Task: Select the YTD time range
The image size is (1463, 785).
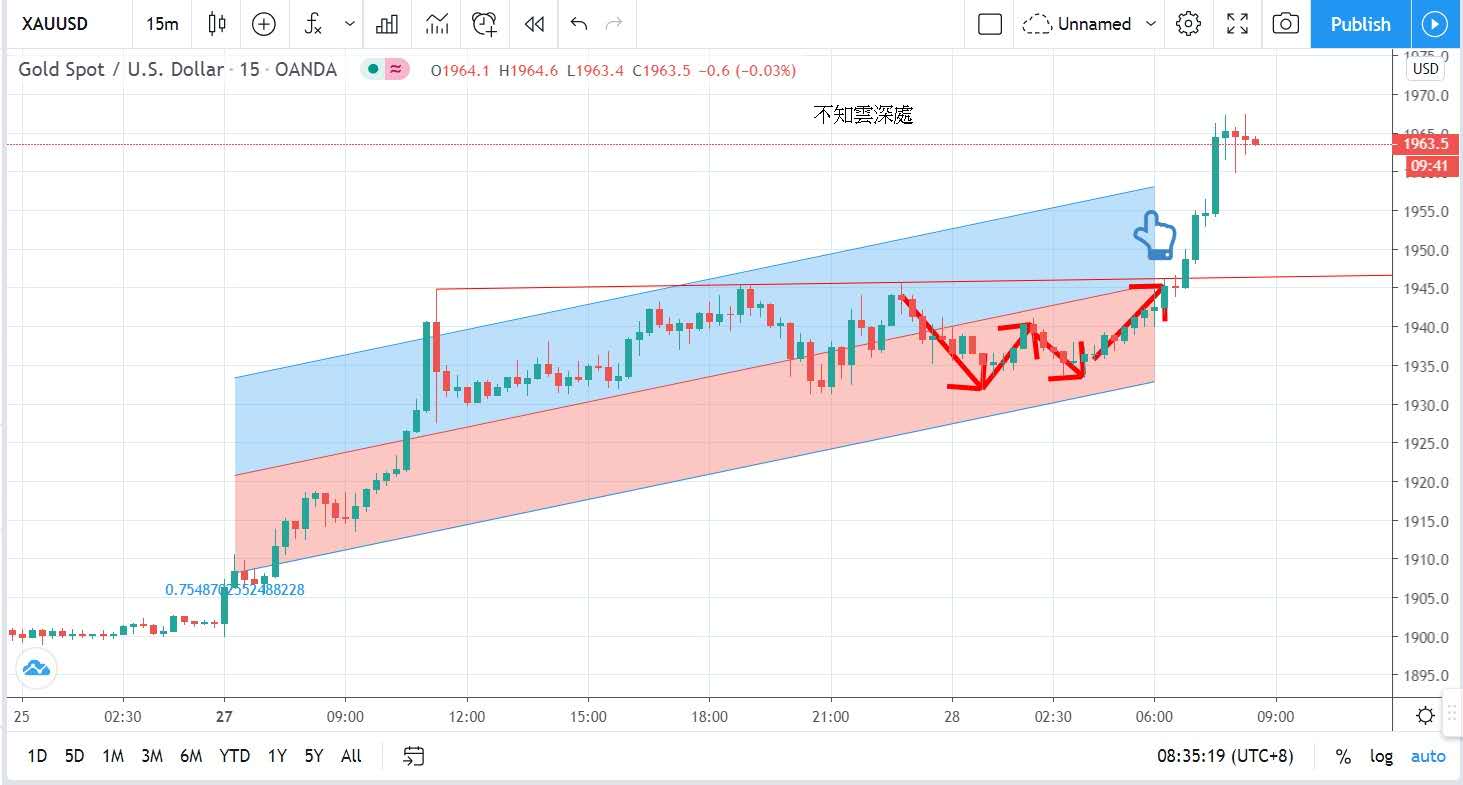Action: pyautogui.click(x=234, y=756)
